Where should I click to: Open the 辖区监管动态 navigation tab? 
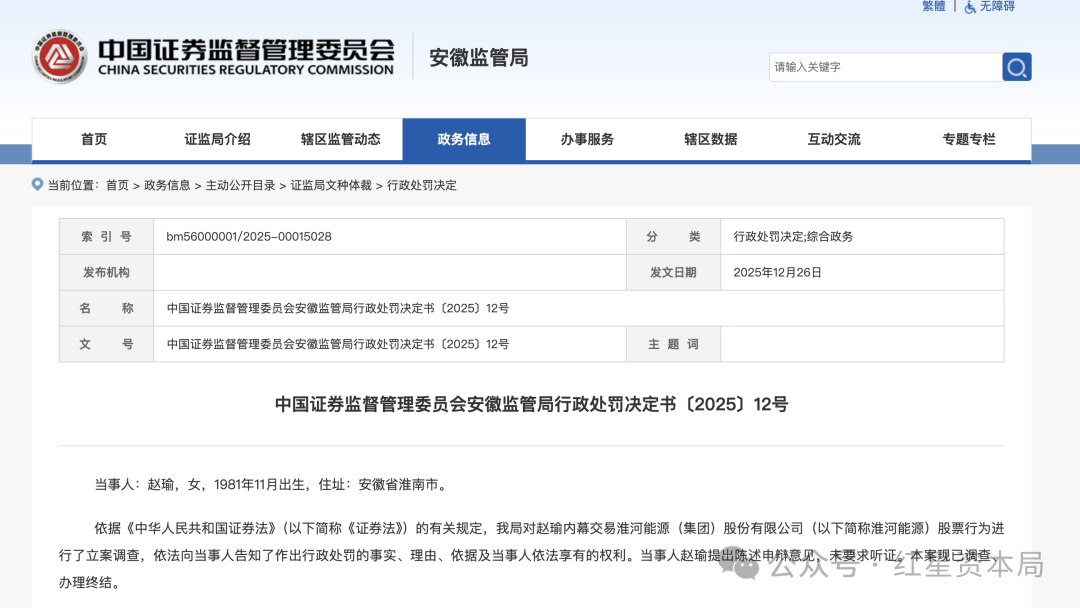click(341, 139)
